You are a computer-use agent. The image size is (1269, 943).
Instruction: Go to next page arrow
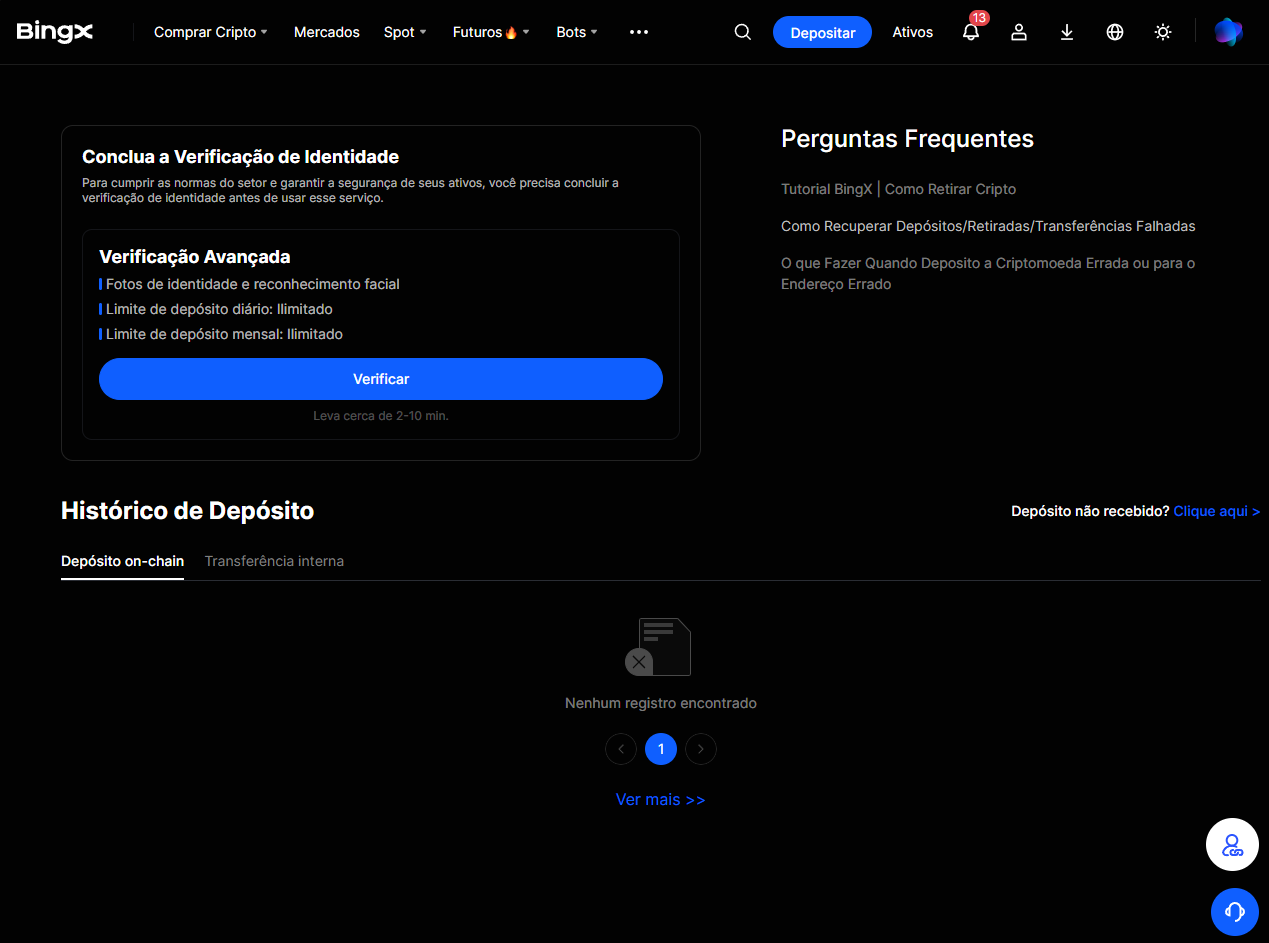click(701, 749)
